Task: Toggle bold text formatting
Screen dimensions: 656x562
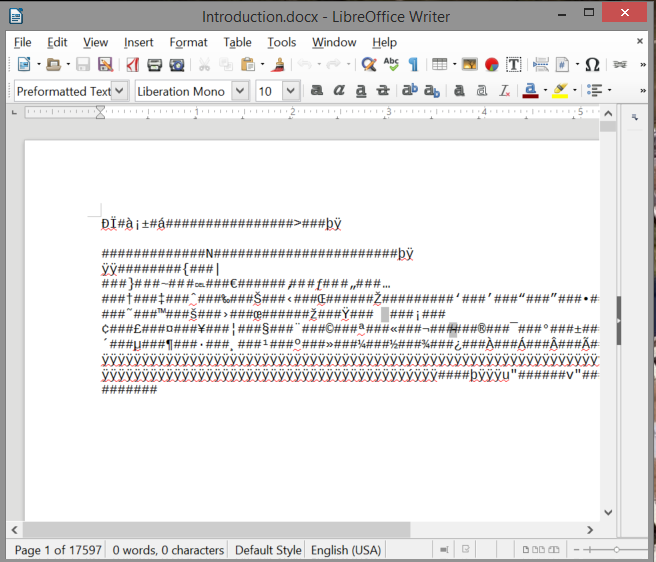Action: (317, 90)
